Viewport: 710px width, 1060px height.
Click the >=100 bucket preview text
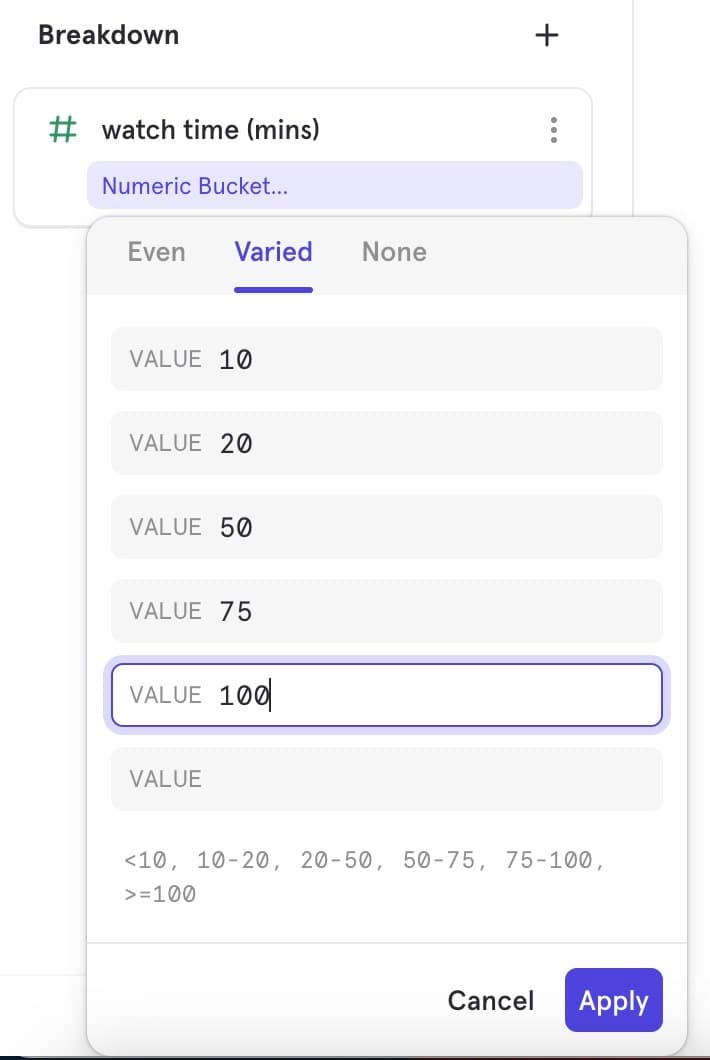pos(160,894)
